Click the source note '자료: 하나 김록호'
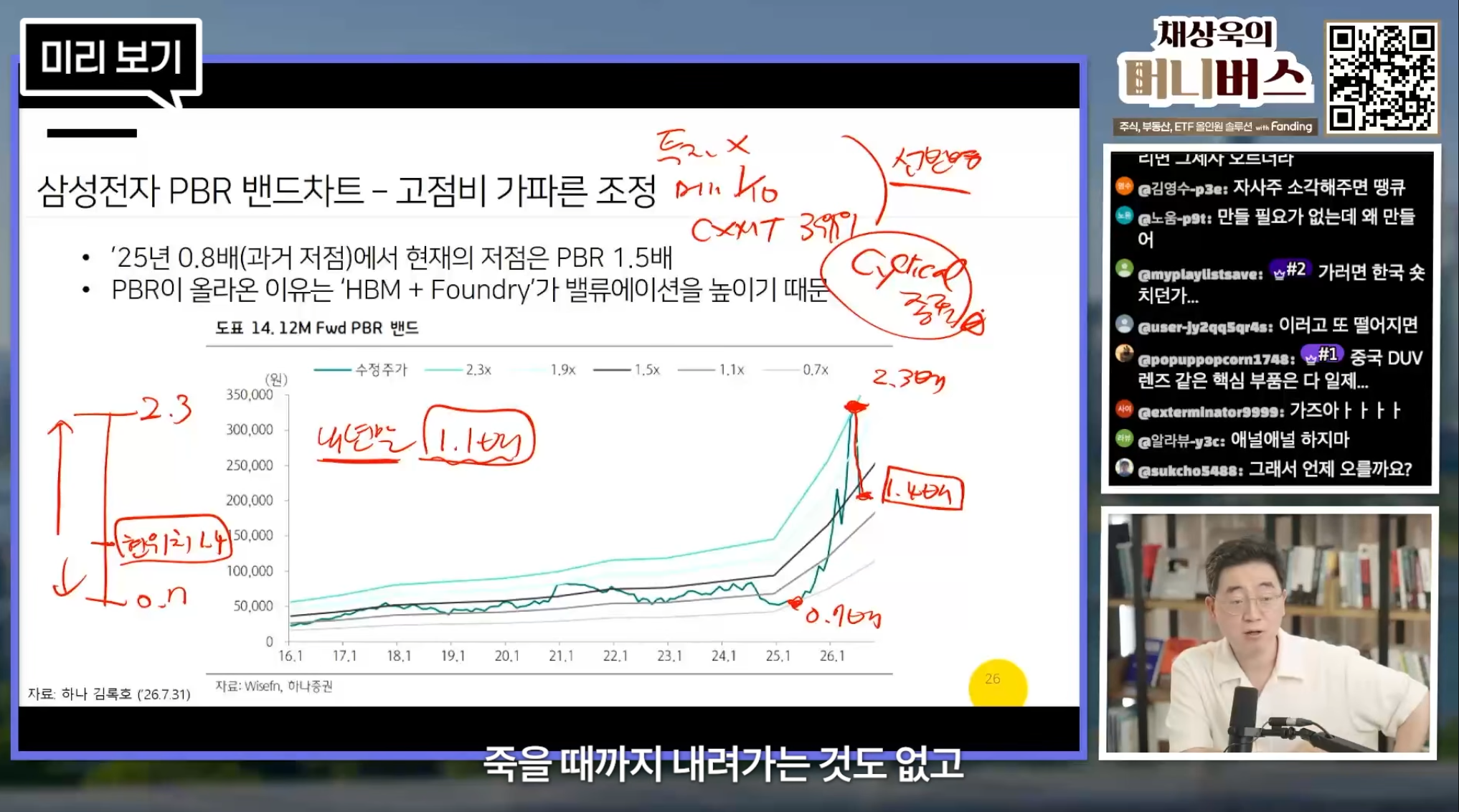Viewport: 1459px width, 812px height. tap(109, 694)
